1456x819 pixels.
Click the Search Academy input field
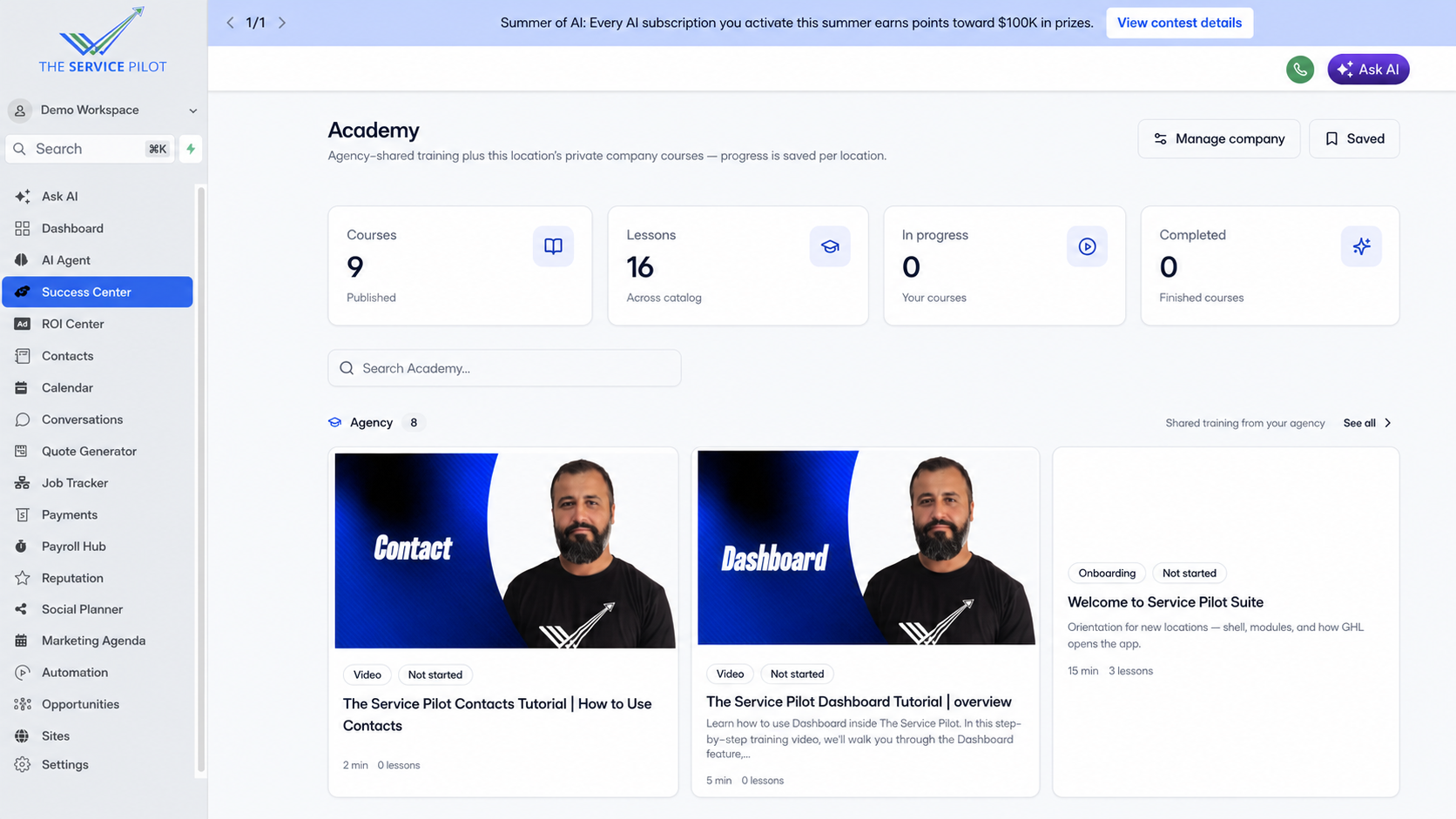504,368
